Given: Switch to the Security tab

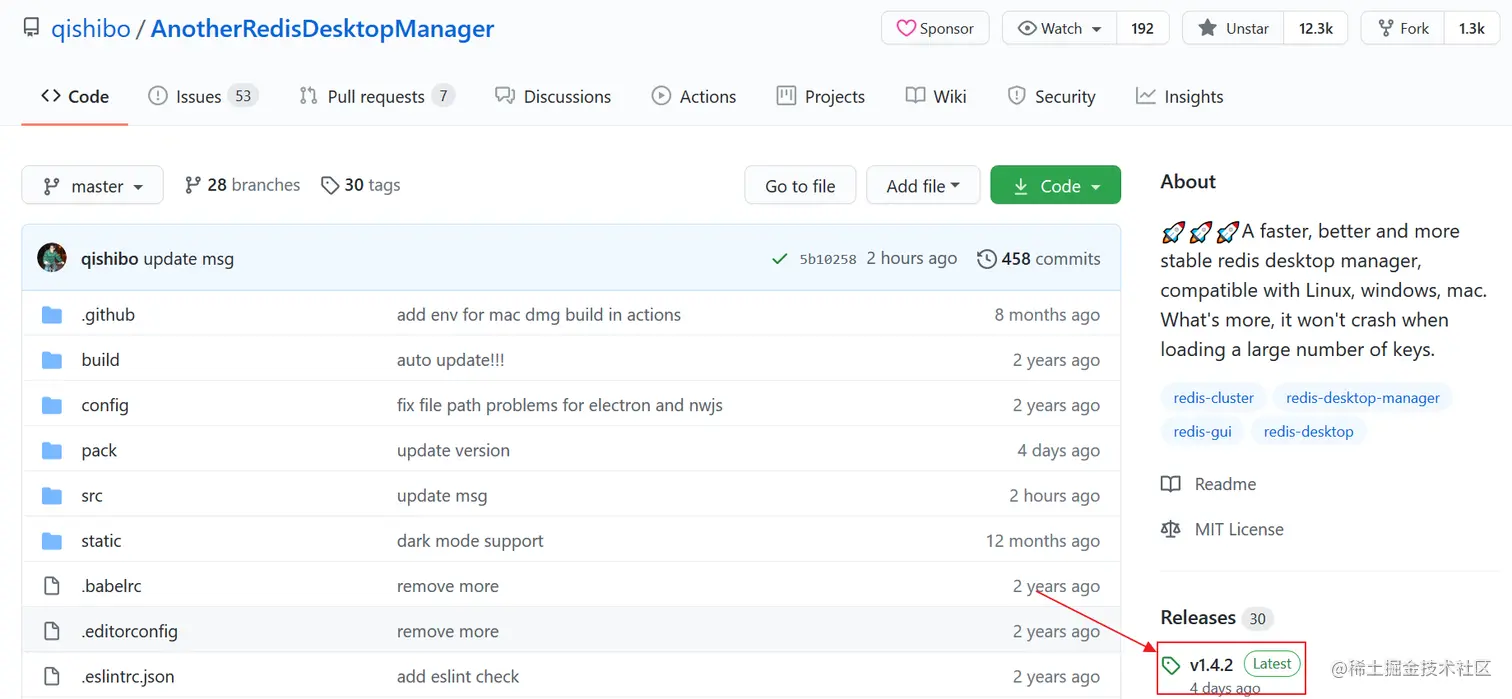Looking at the screenshot, I should (1052, 96).
